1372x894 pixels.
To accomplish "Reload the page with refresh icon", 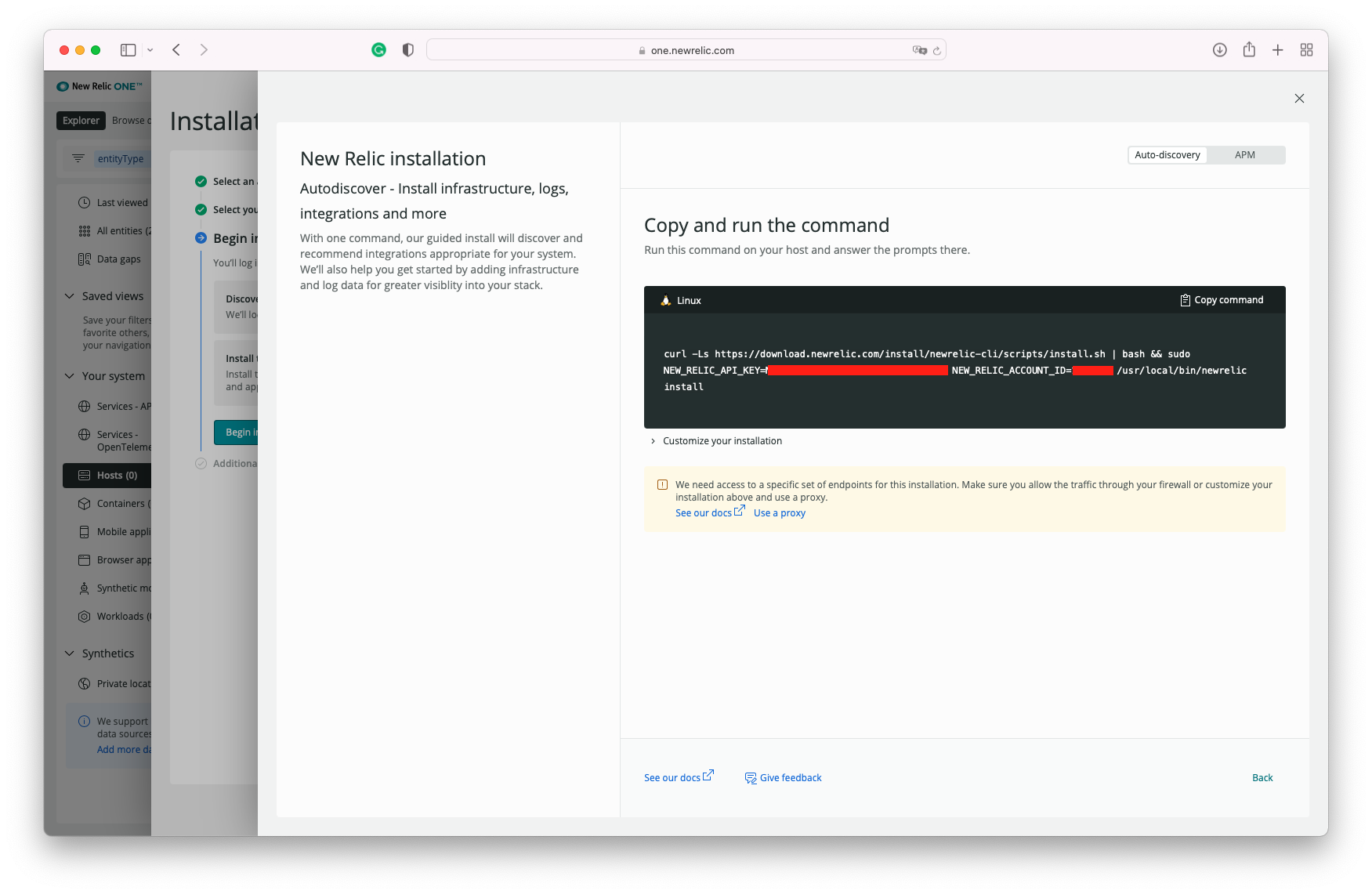I will tap(936, 50).
